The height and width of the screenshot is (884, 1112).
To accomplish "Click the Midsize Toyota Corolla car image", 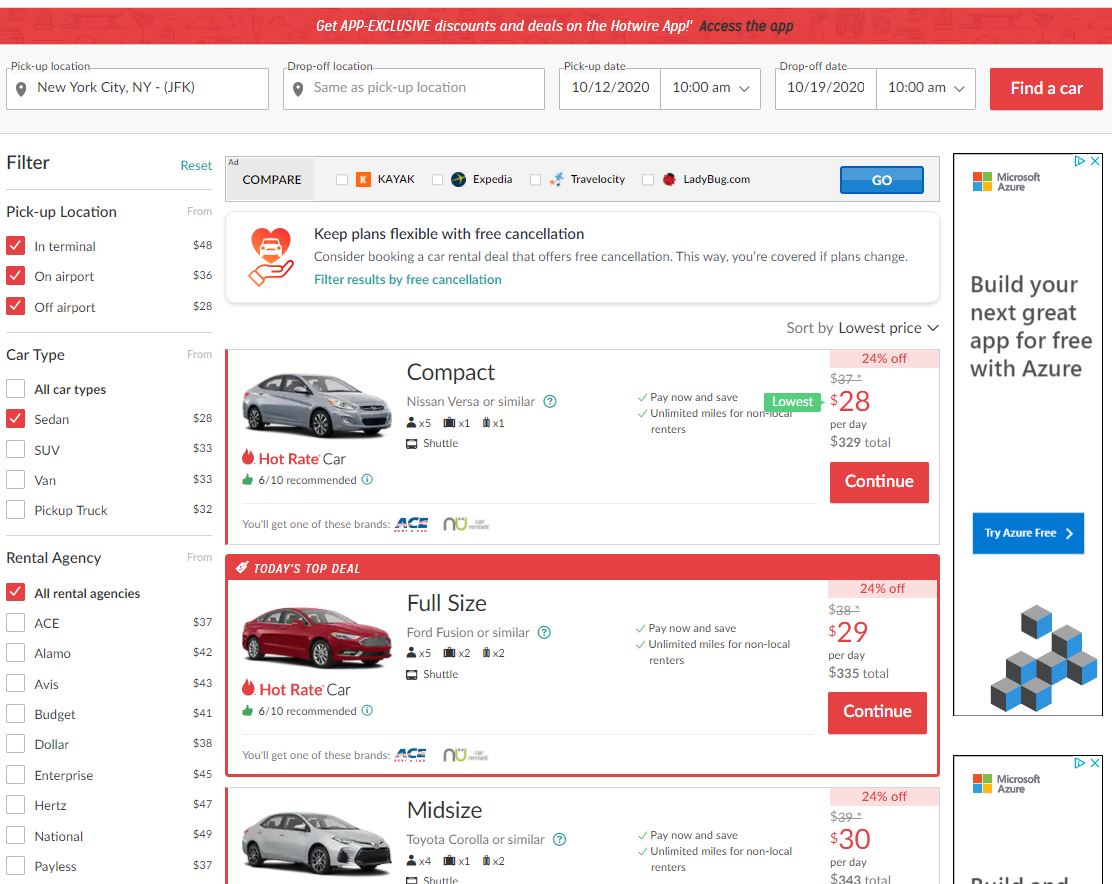I will coord(316,845).
